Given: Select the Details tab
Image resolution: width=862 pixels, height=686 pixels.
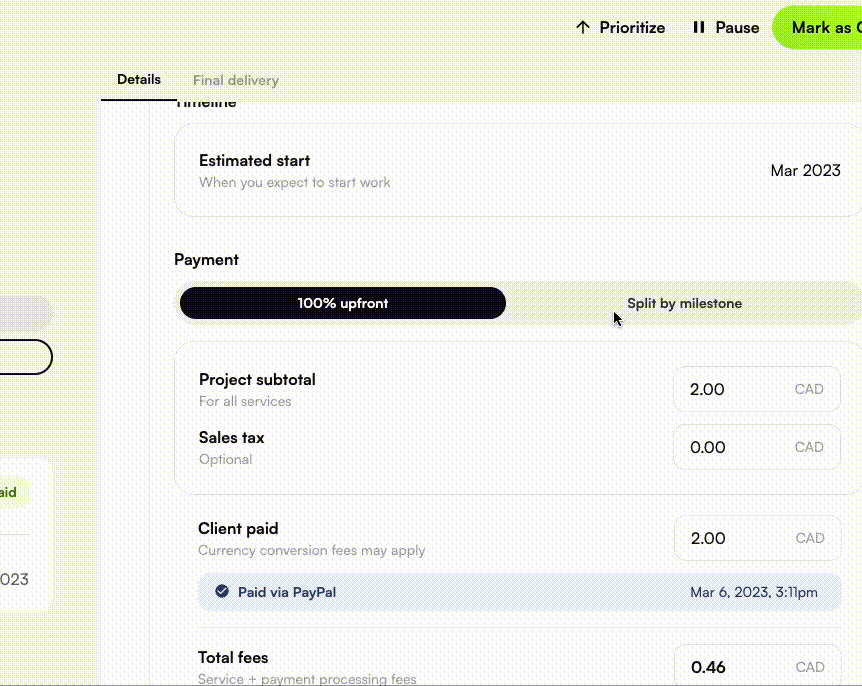Looking at the screenshot, I should tap(139, 79).
